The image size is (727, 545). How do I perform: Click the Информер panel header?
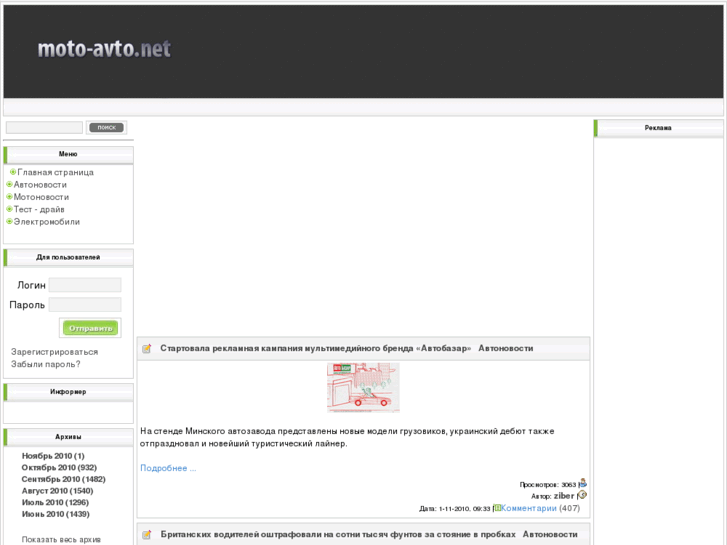(x=68, y=392)
